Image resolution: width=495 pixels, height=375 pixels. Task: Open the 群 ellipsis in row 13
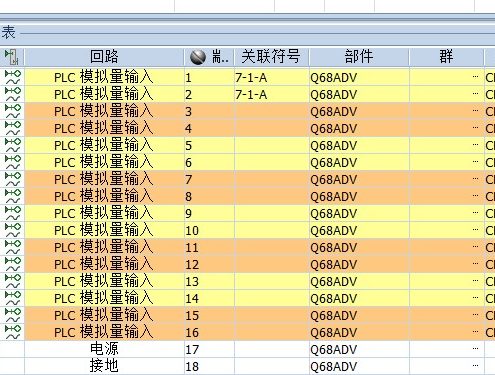[475, 281]
